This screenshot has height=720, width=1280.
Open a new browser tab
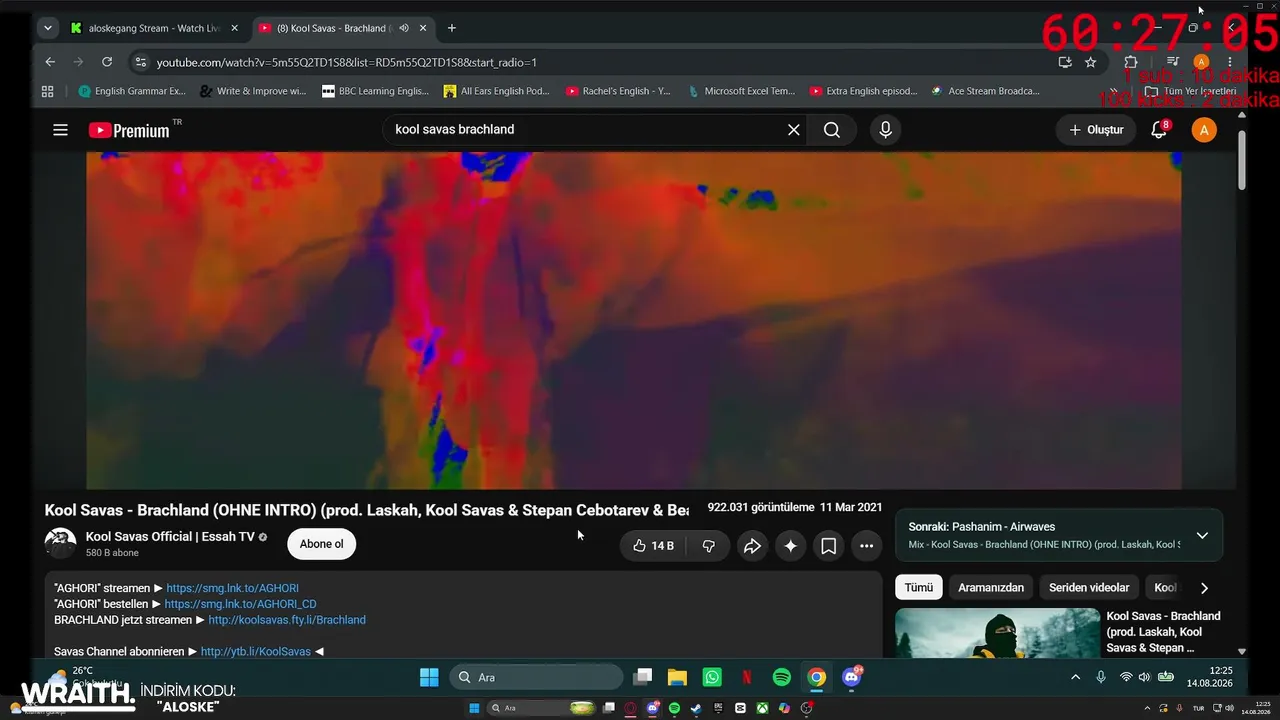(452, 28)
